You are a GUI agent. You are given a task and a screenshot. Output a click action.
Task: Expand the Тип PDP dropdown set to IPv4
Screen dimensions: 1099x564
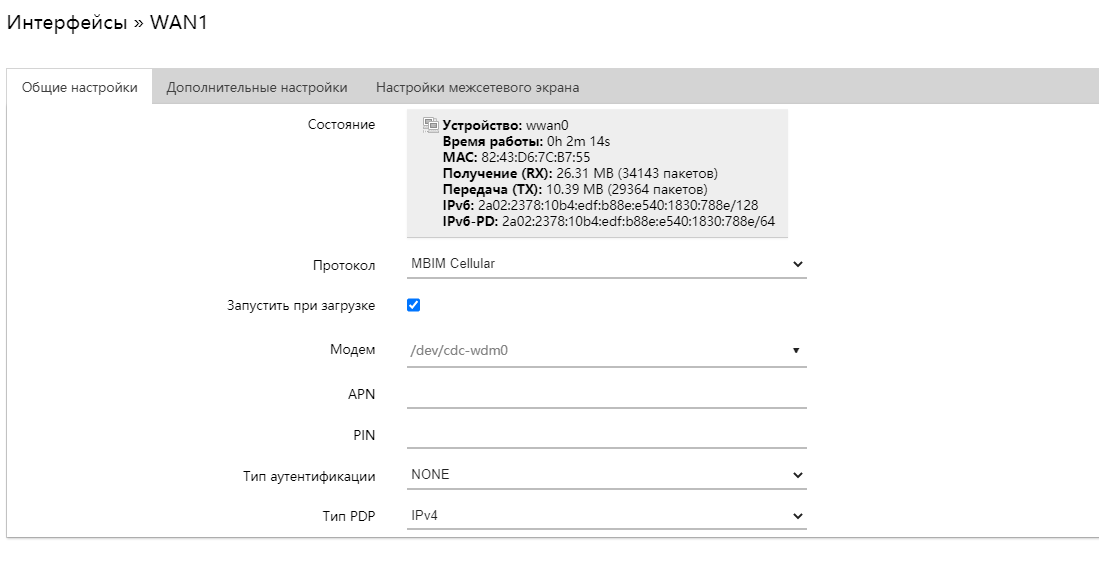(x=606, y=516)
